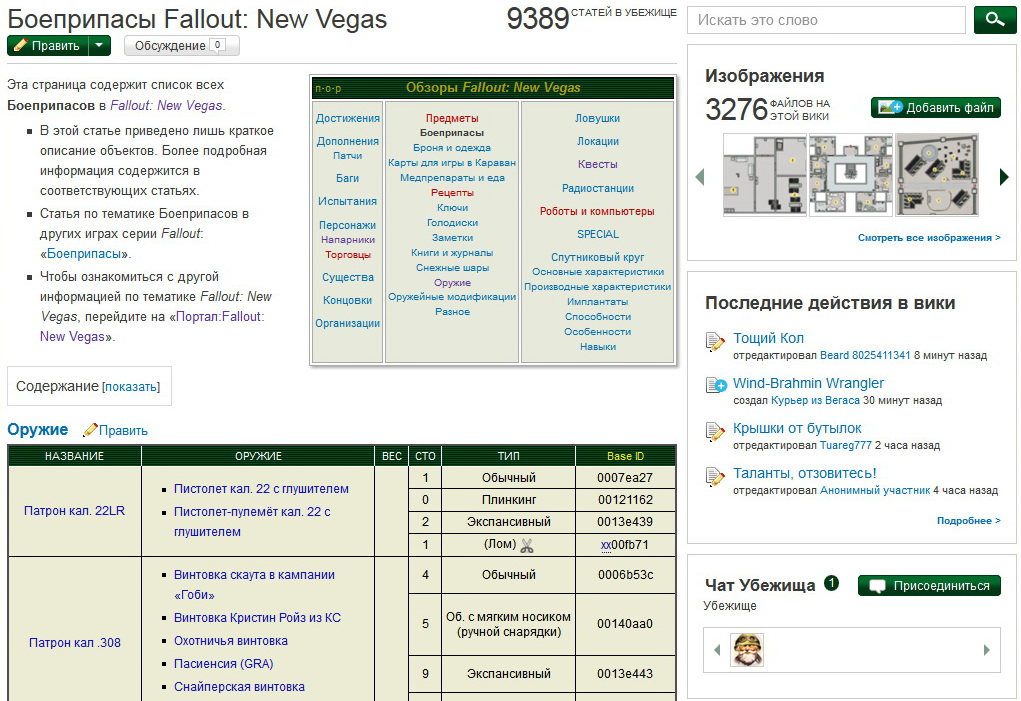The image size is (1021, 701).
Task: Open the third map thumbnail
Action: click(936, 174)
